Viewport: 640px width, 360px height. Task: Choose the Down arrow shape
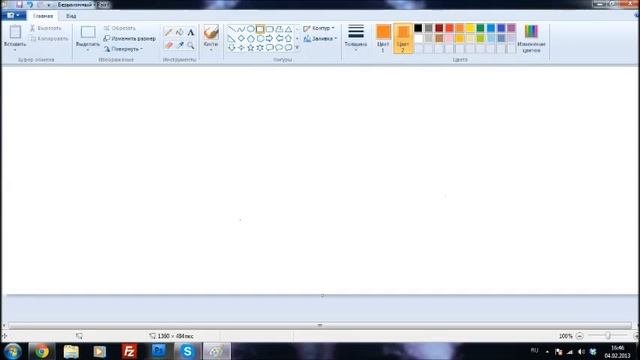[x=231, y=48]
